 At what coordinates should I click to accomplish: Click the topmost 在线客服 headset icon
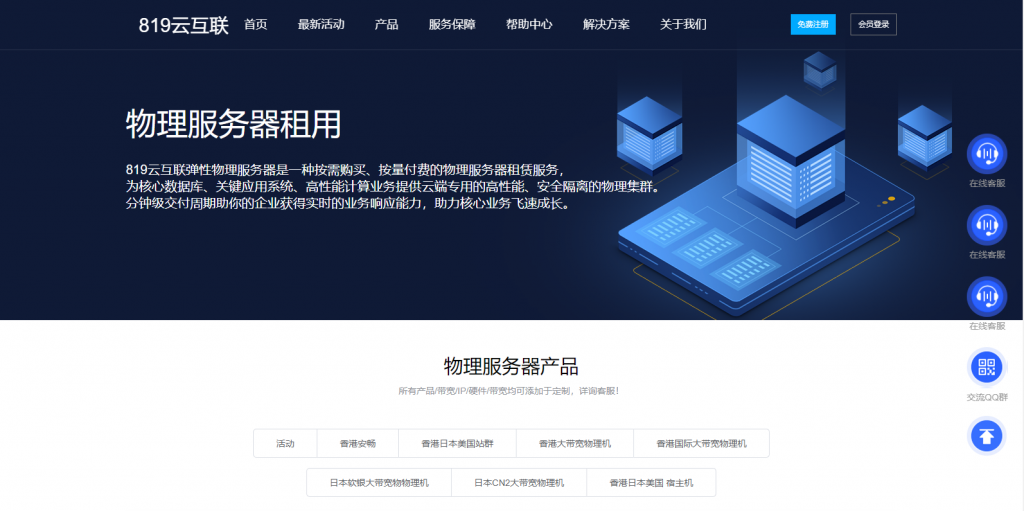pos(986,154)
